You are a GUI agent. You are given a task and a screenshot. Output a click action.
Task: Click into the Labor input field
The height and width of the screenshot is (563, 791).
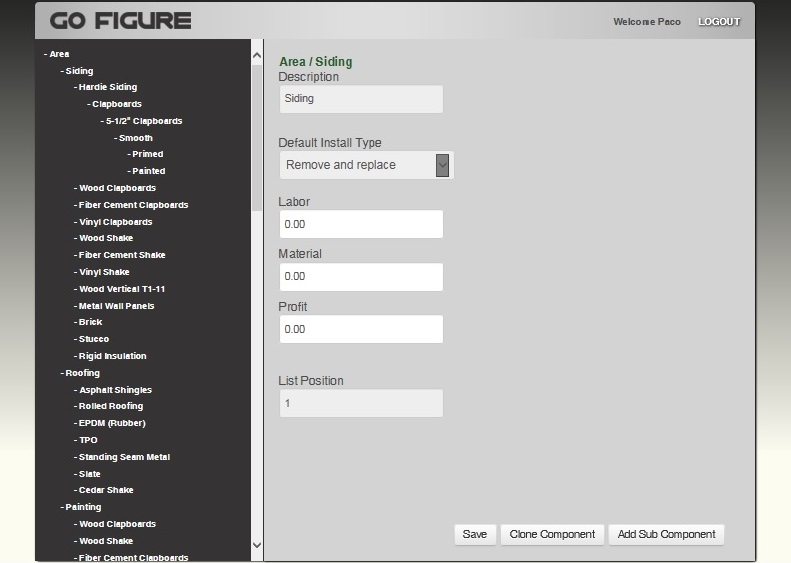360,224
